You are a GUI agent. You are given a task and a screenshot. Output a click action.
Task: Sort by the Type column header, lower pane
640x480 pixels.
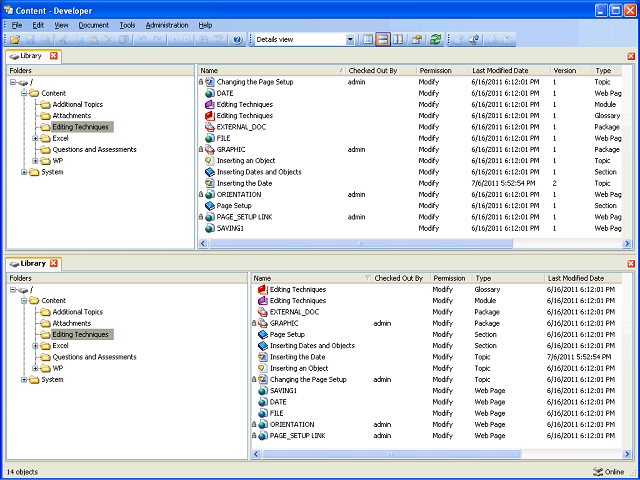tap(508, 278)
